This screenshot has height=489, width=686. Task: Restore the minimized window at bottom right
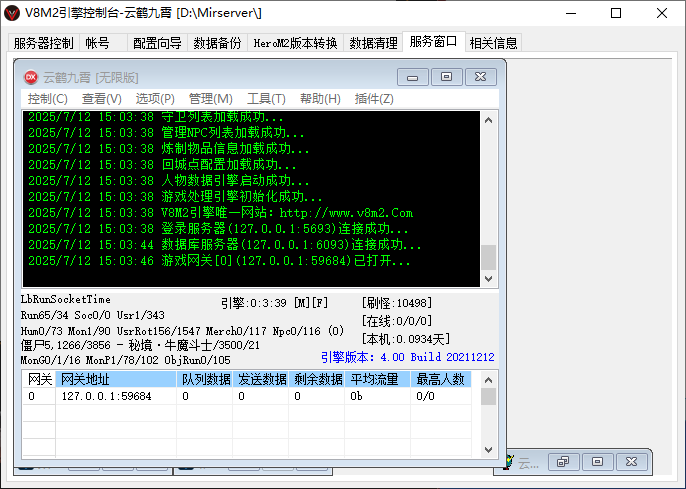pos(563,462)
